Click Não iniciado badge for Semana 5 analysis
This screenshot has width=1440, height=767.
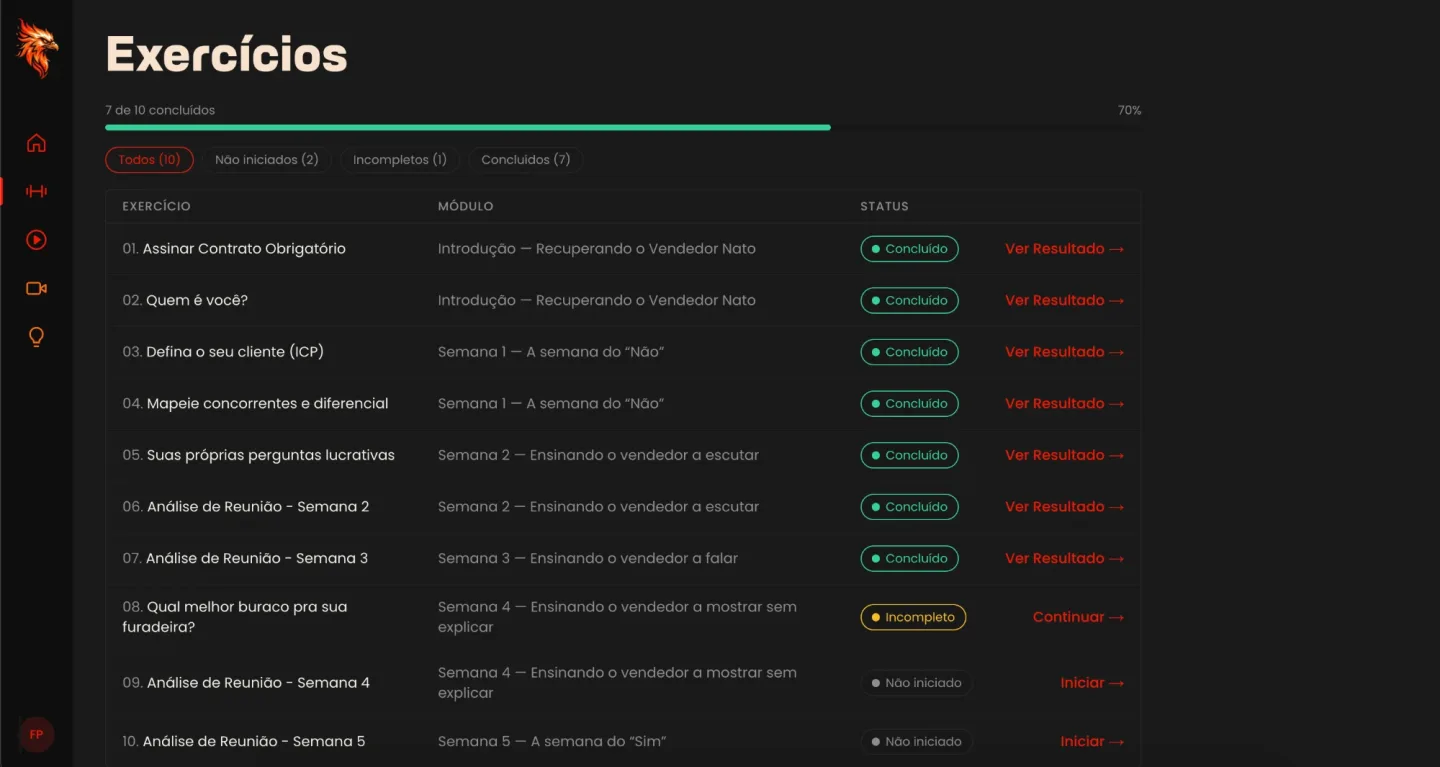pos(916,742)
